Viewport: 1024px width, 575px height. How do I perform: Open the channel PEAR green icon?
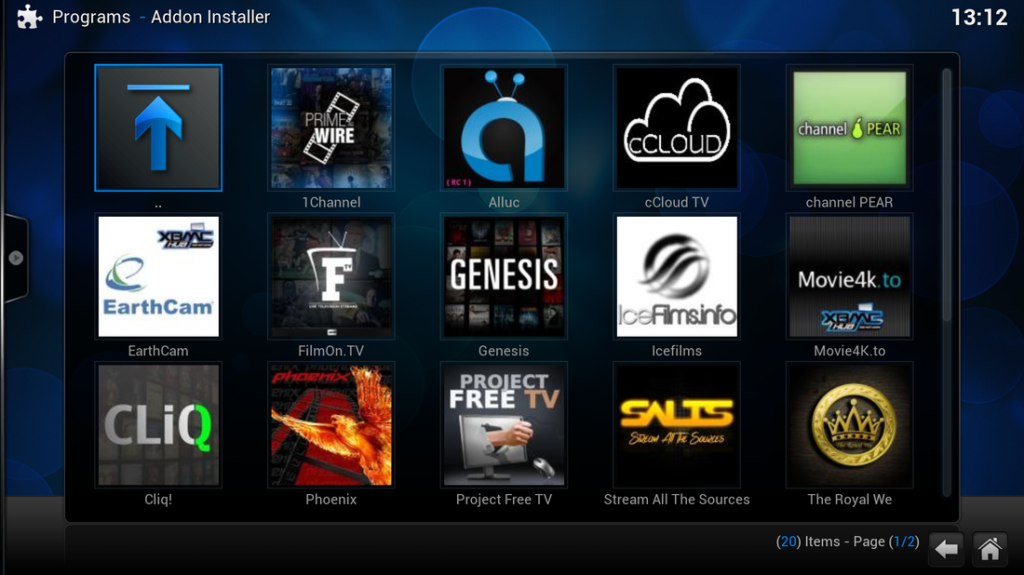pyautogui.click(x=849, y=128)
